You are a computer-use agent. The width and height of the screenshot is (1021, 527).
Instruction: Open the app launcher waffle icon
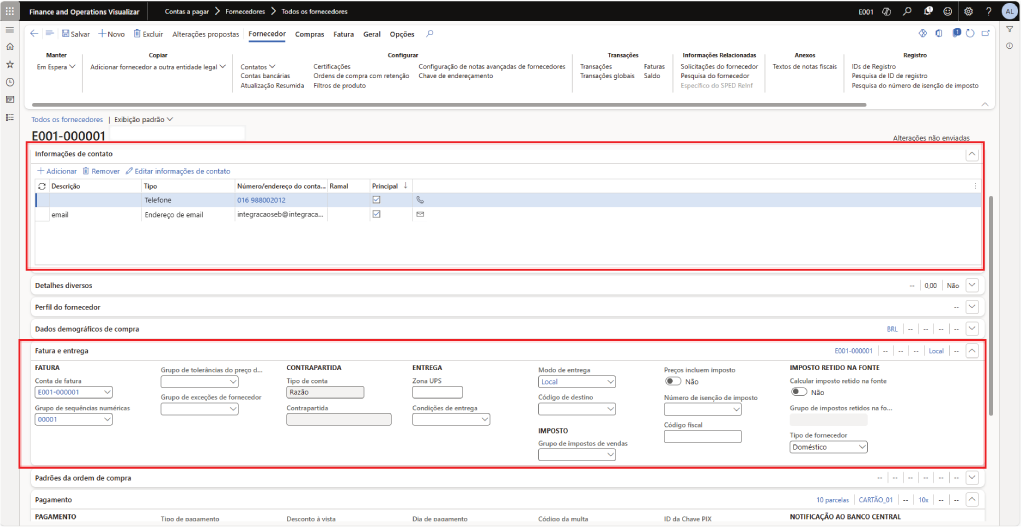(x=10, y=11)
